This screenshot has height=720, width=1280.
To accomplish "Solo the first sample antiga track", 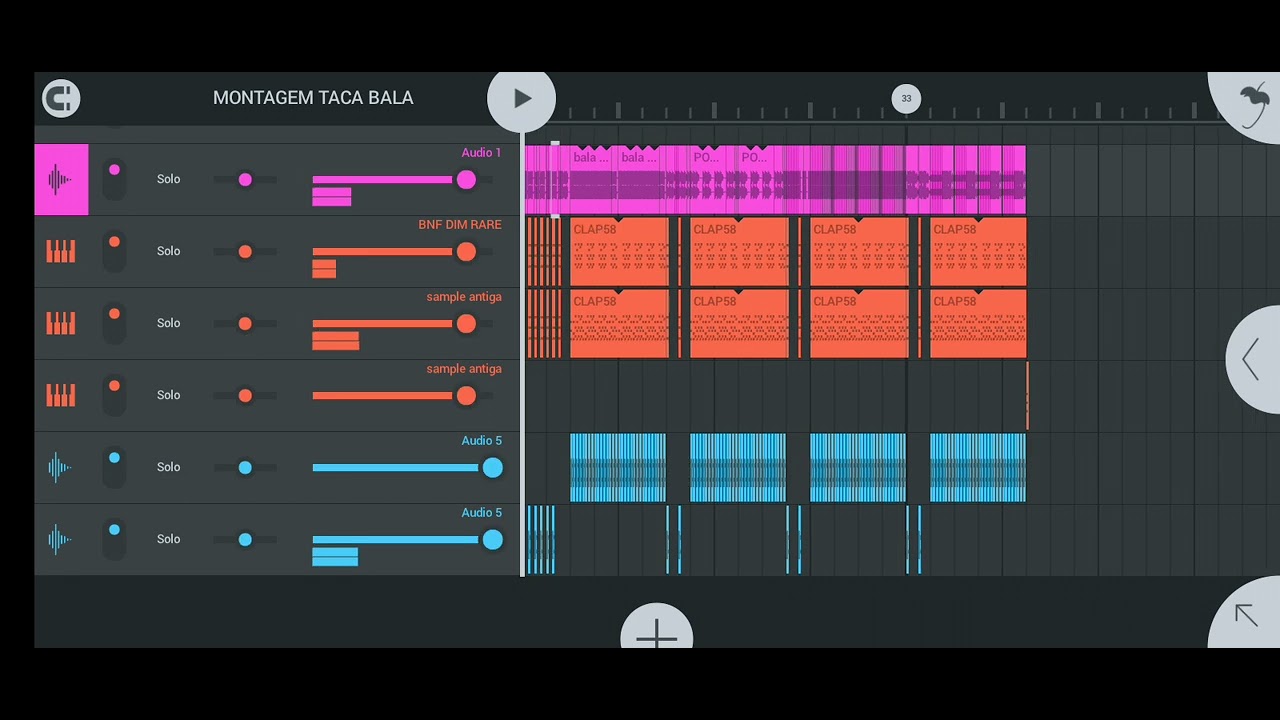I will coord(168,323).
